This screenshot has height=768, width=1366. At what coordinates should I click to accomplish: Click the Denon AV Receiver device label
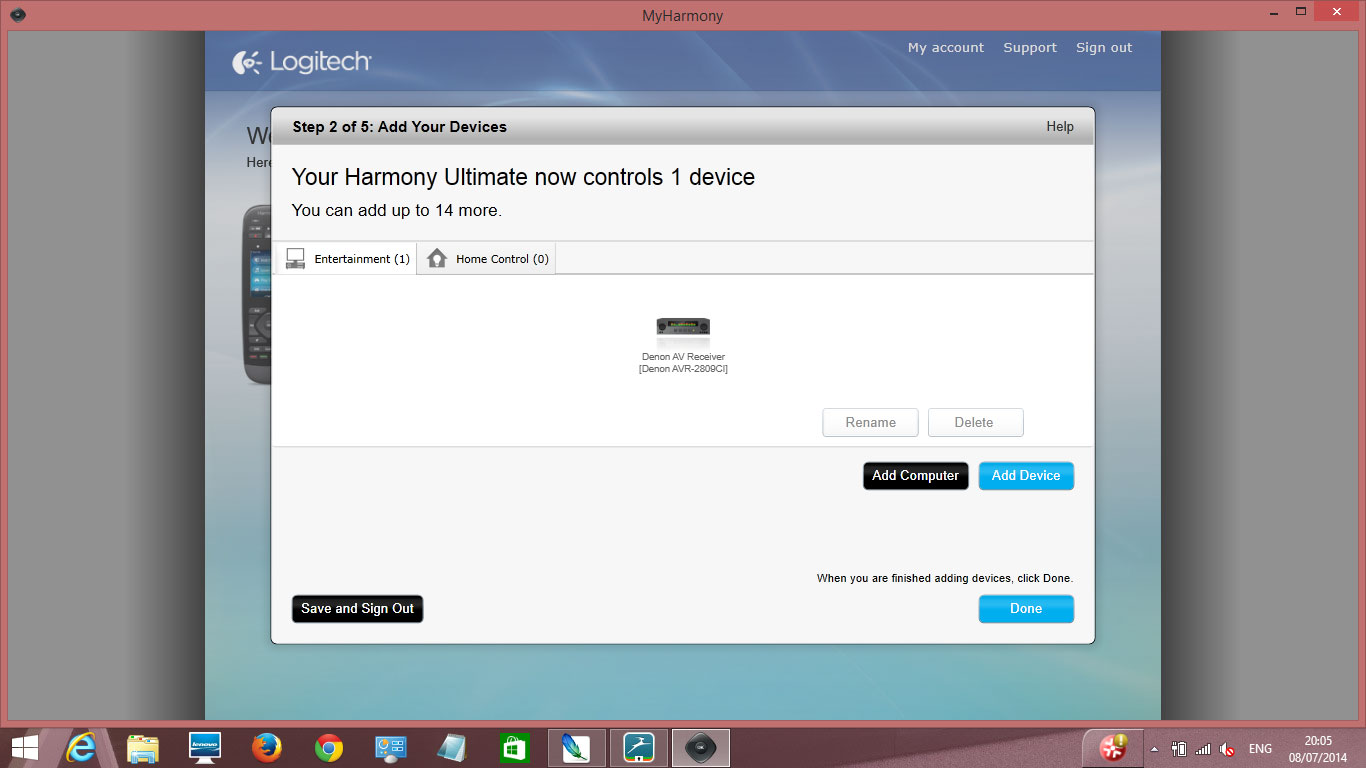pyautogui.click(x=683, y=363)
